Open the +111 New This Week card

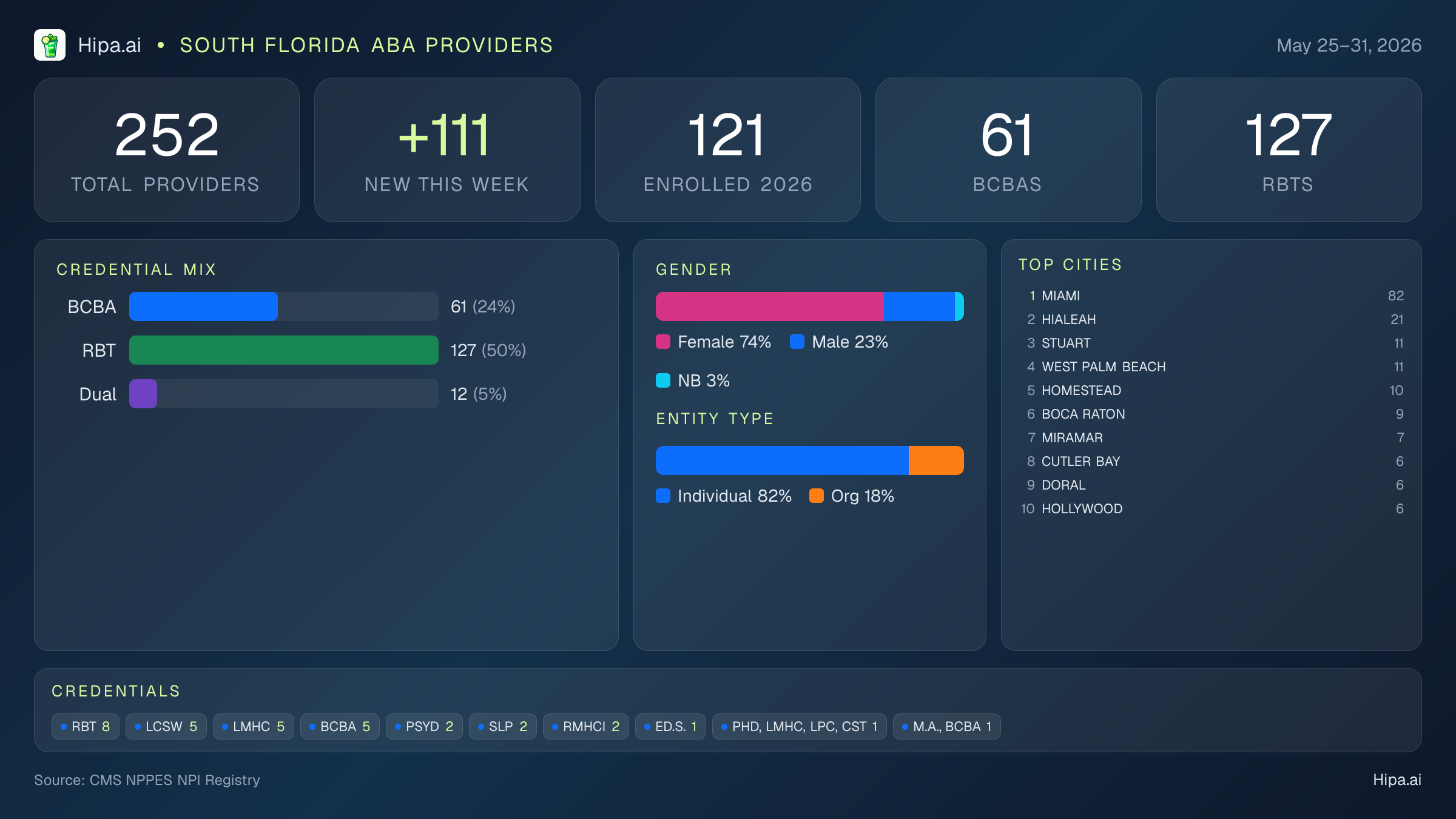[447, 150]
